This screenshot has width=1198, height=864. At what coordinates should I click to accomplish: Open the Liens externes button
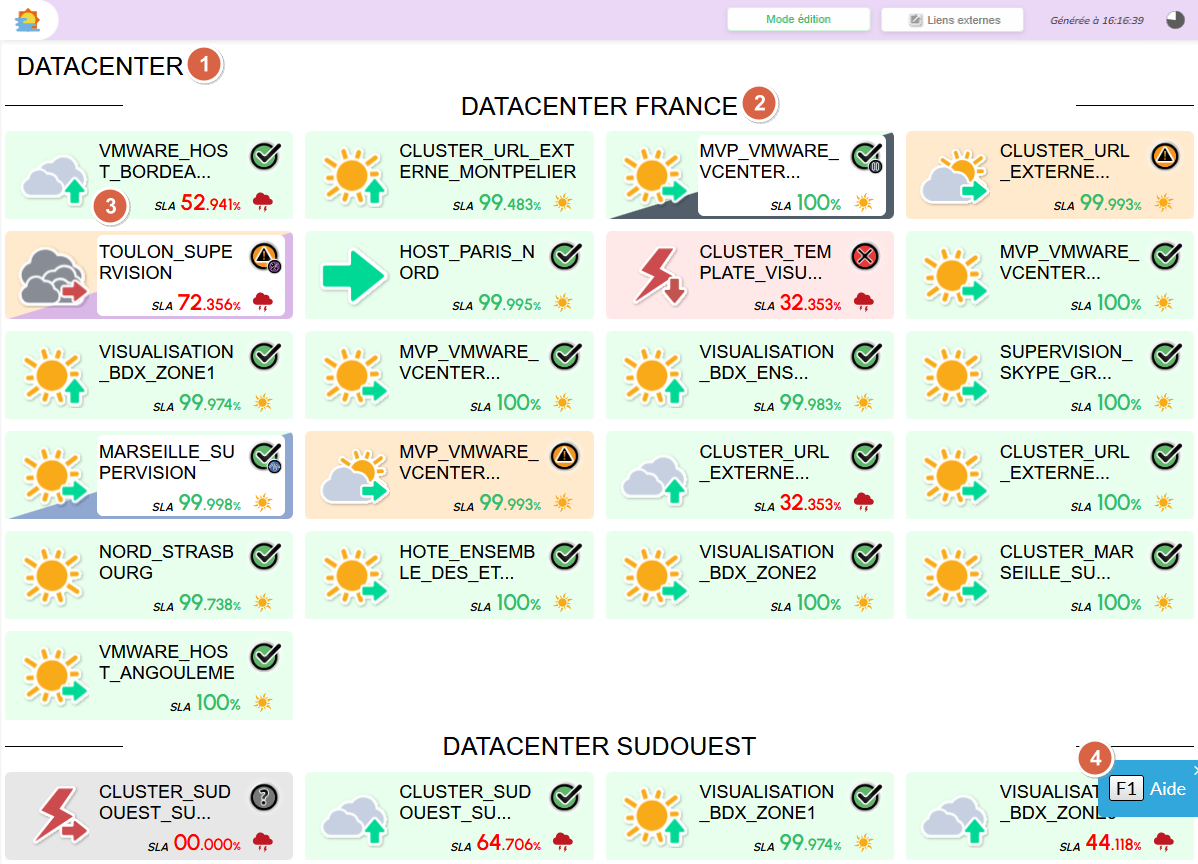[x=952, y=20]
